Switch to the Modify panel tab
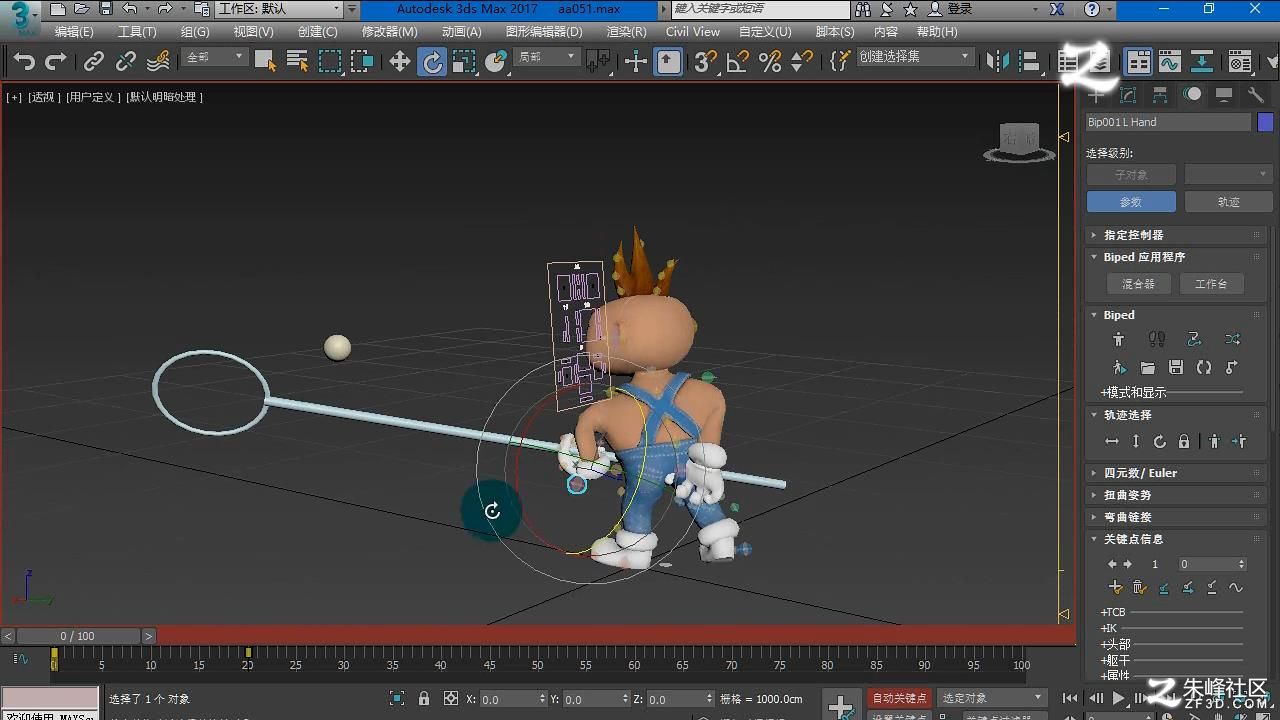 [1129, 95]
